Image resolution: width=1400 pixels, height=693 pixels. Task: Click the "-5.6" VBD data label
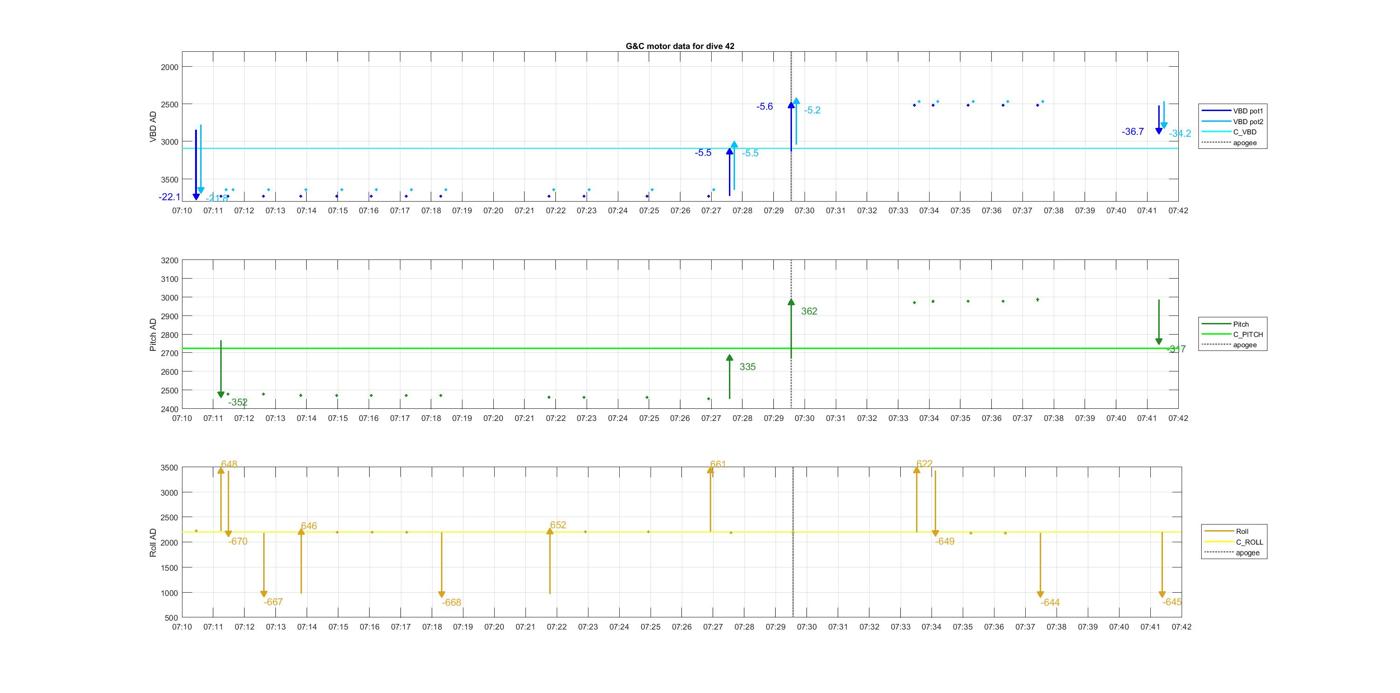click(765, 106)
